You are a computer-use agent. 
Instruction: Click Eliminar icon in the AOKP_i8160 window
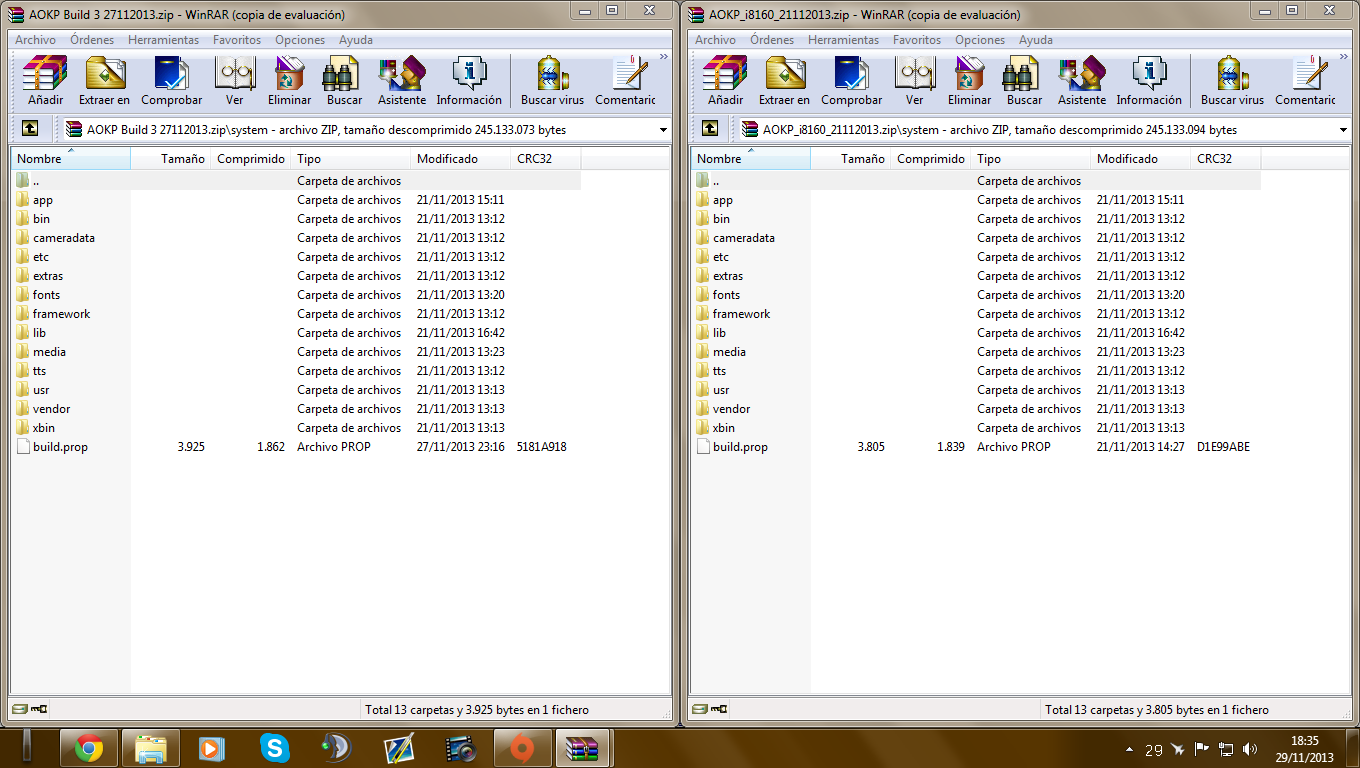pos(969,81)
